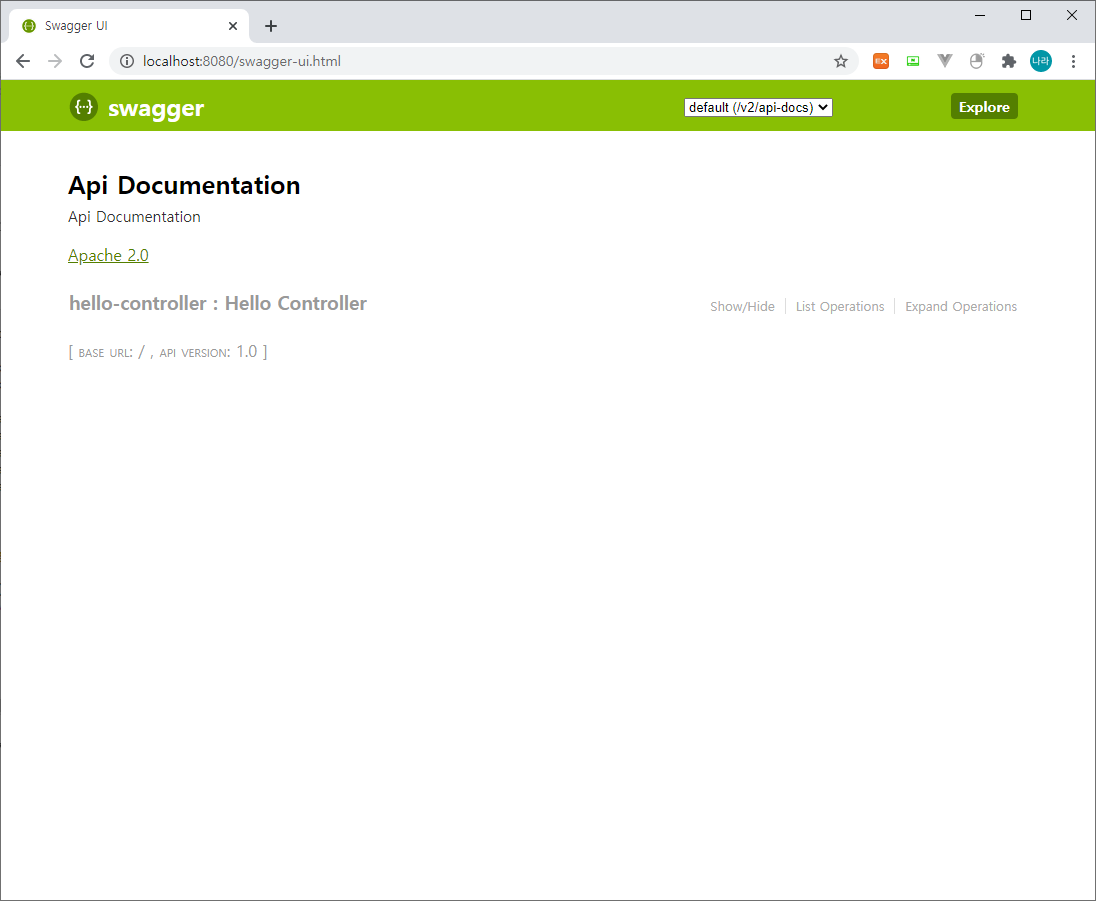The height and width of the screenshot is (901, 1096).
Task: Close the browser window
Action: pos(1072,15)
